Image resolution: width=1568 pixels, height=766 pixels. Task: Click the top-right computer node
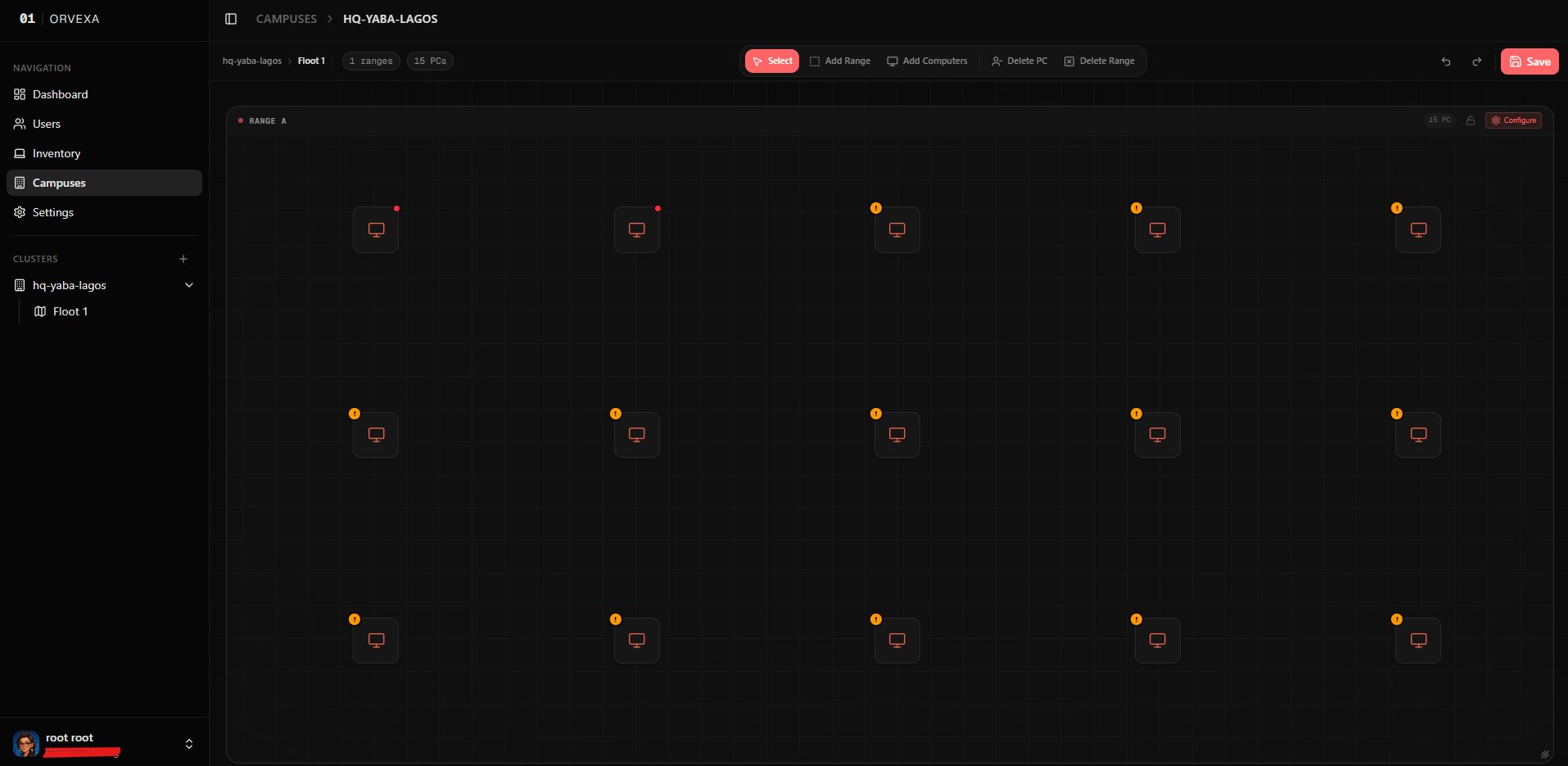tap(1417, 229)
